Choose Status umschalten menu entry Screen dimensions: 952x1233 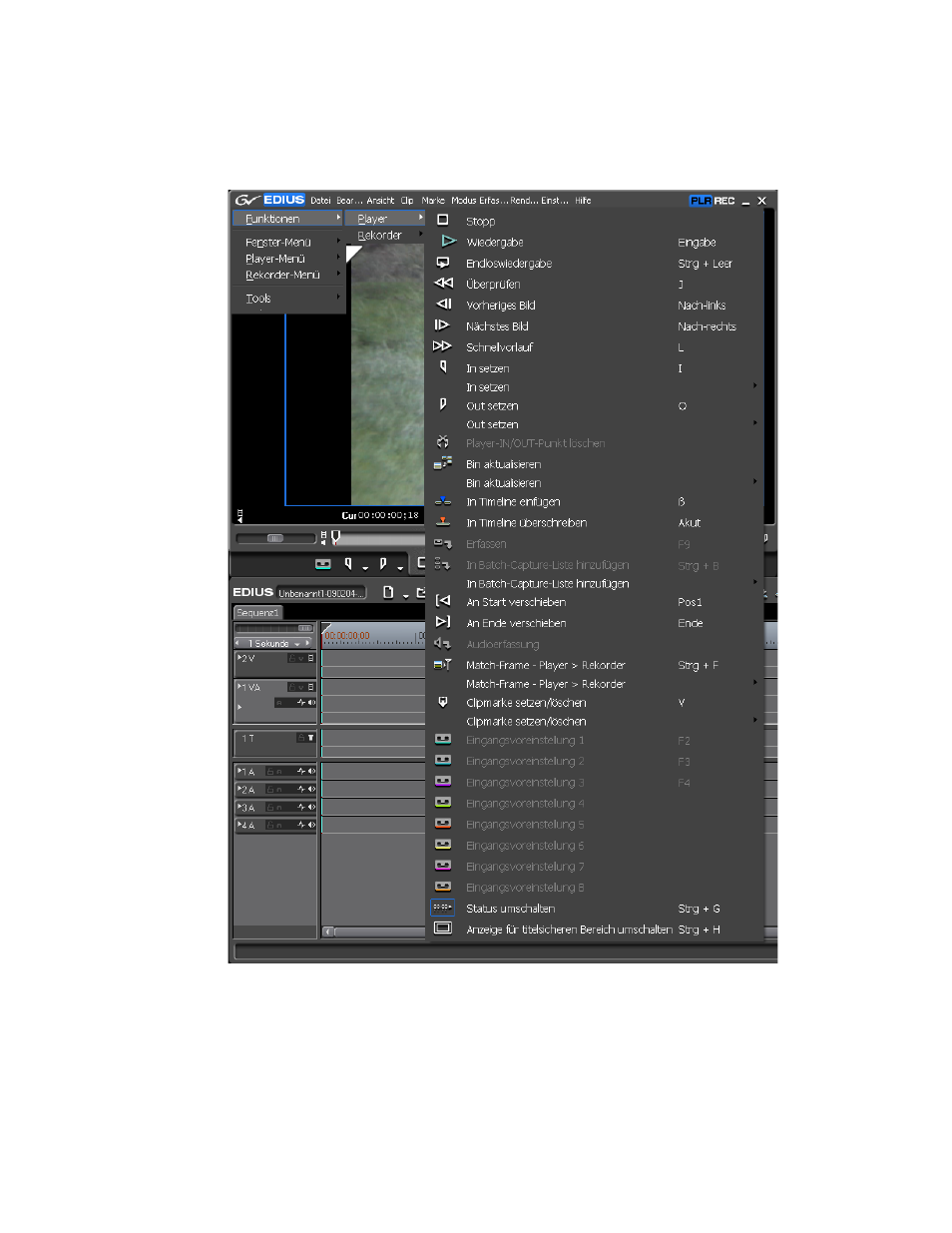click(x=596, y=909)
